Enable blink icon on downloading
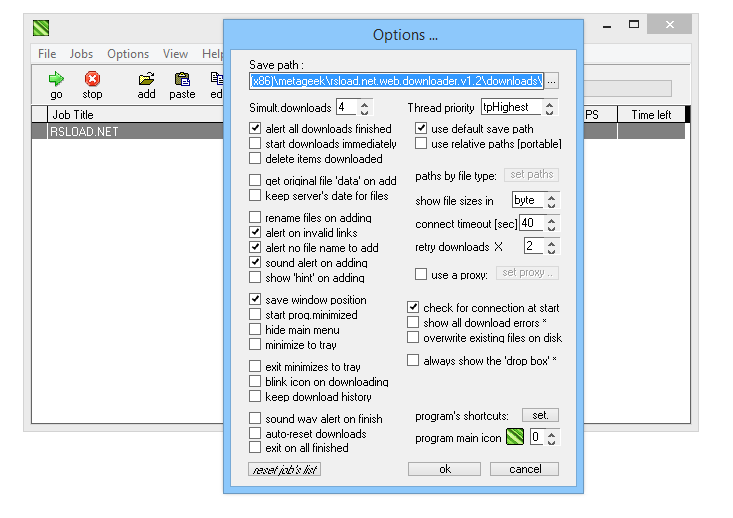 (255, 381)
